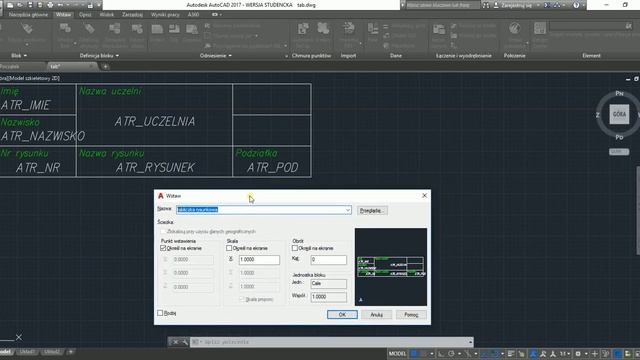Close the command line with its X icon
The image size is (640, 360).
pyautogui.click(x=175, y=342)
